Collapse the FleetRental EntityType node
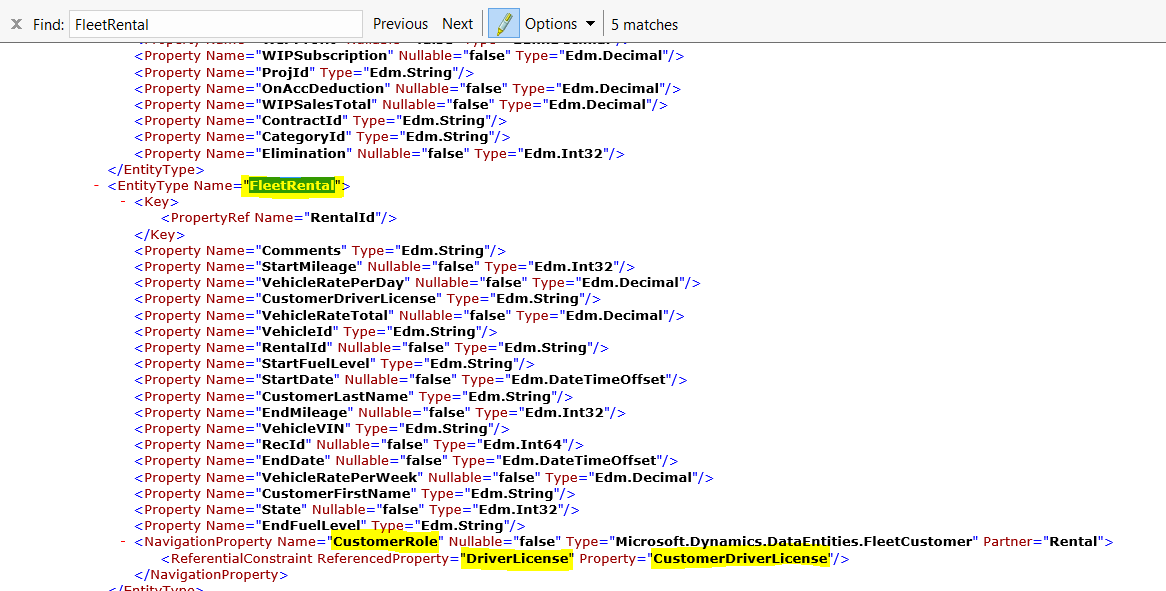 tap(97, 185)
